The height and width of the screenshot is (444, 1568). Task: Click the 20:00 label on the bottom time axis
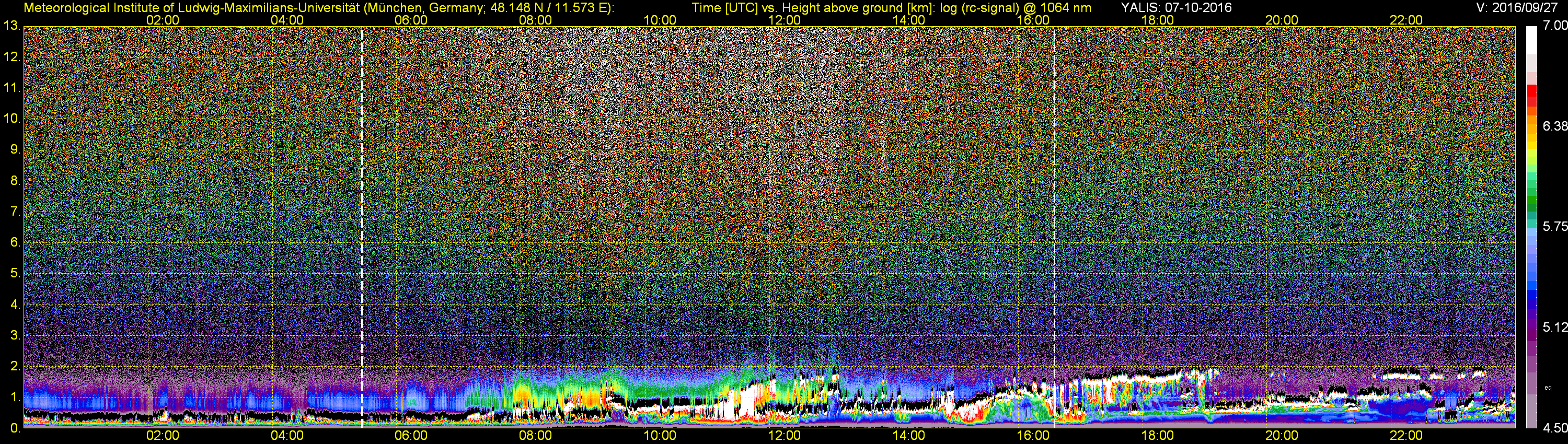(1282, 436)
